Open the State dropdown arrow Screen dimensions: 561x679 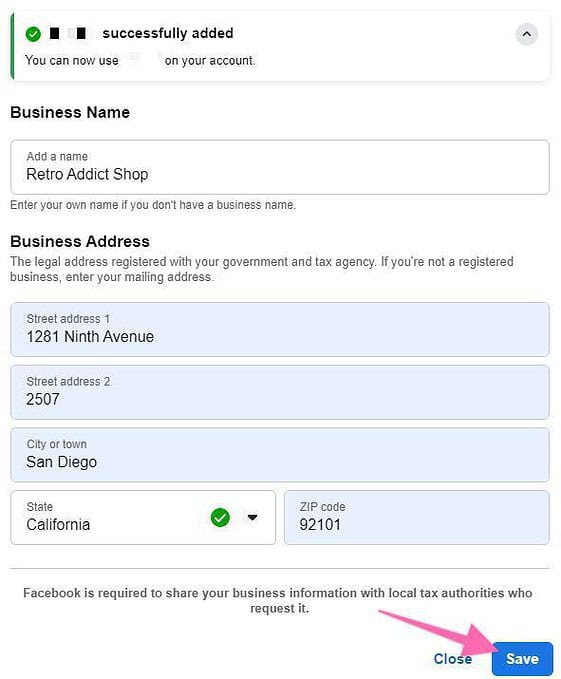(x=252, y=517)
